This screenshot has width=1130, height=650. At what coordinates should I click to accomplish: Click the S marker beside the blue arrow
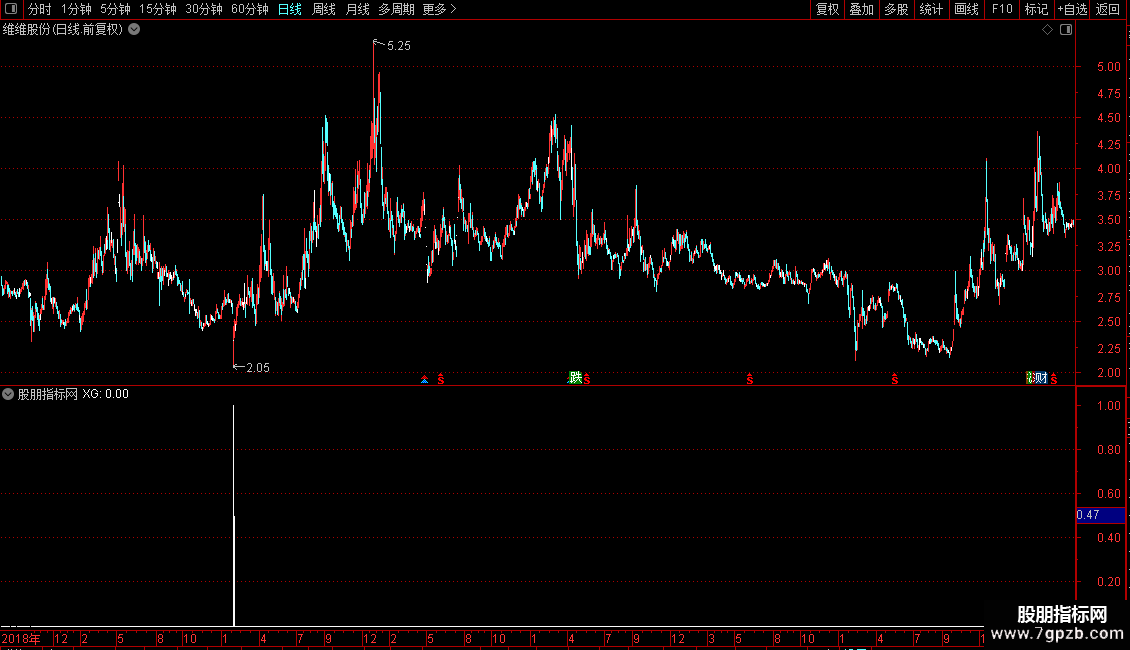click(441, 379)
